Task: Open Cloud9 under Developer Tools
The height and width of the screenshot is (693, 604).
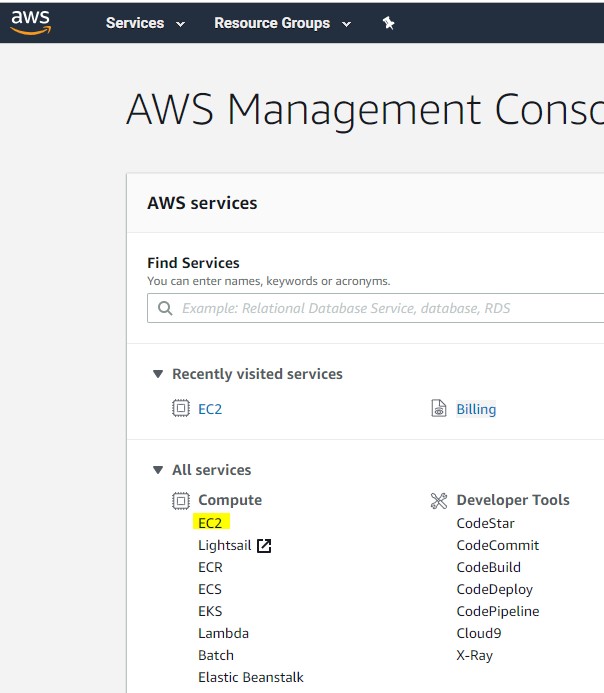Action: [479, 633]
